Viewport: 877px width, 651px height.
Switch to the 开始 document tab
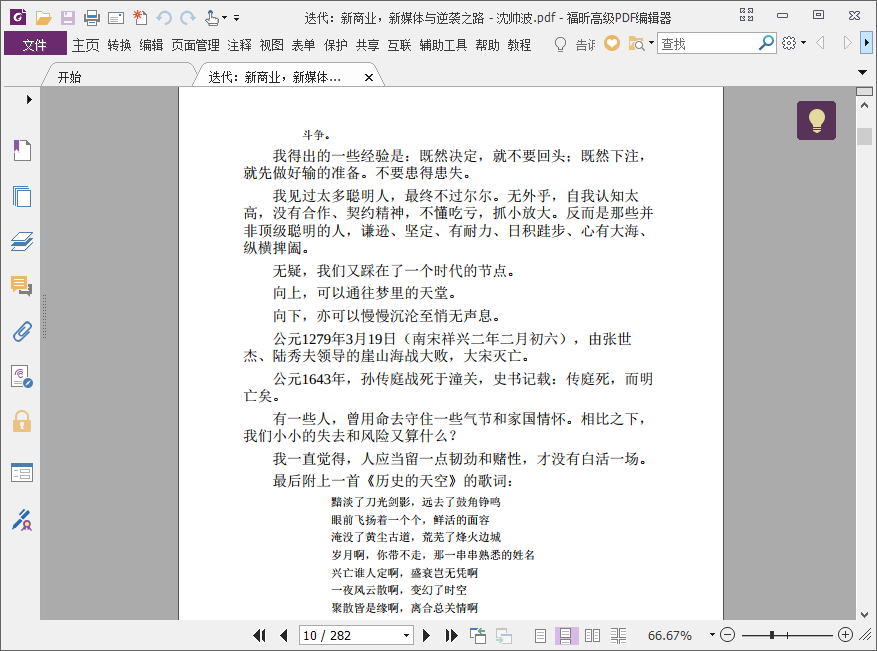click(69, 77)
